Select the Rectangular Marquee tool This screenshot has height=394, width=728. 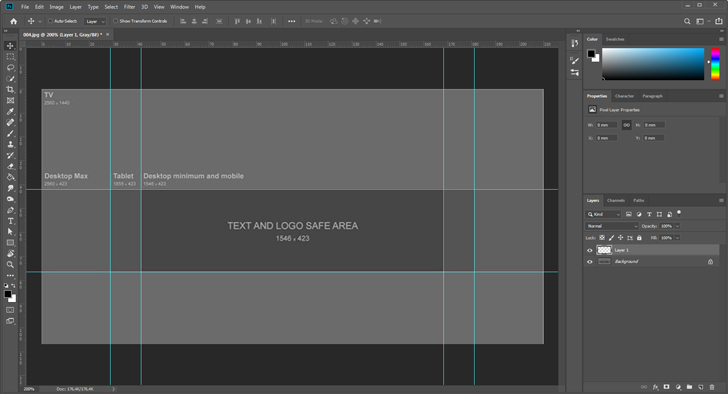click(10, 57)
